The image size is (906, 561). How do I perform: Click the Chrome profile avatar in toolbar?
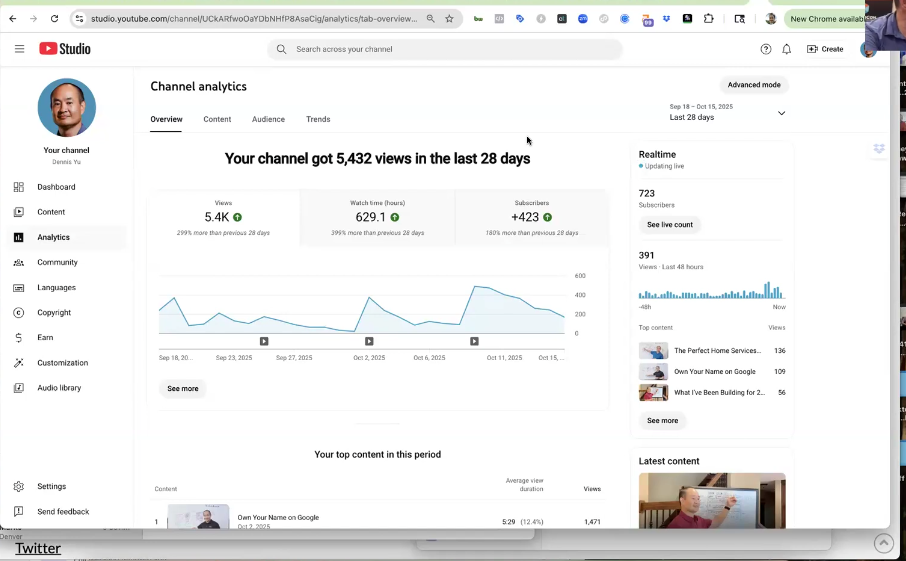[771, 18]
